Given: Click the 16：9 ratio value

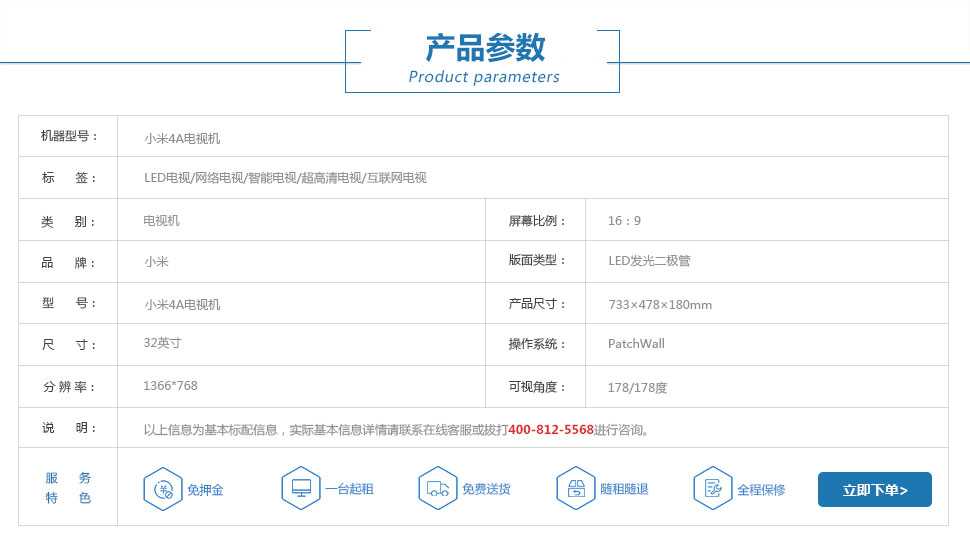Looking at the screenshot, I should tap(624, 221).
